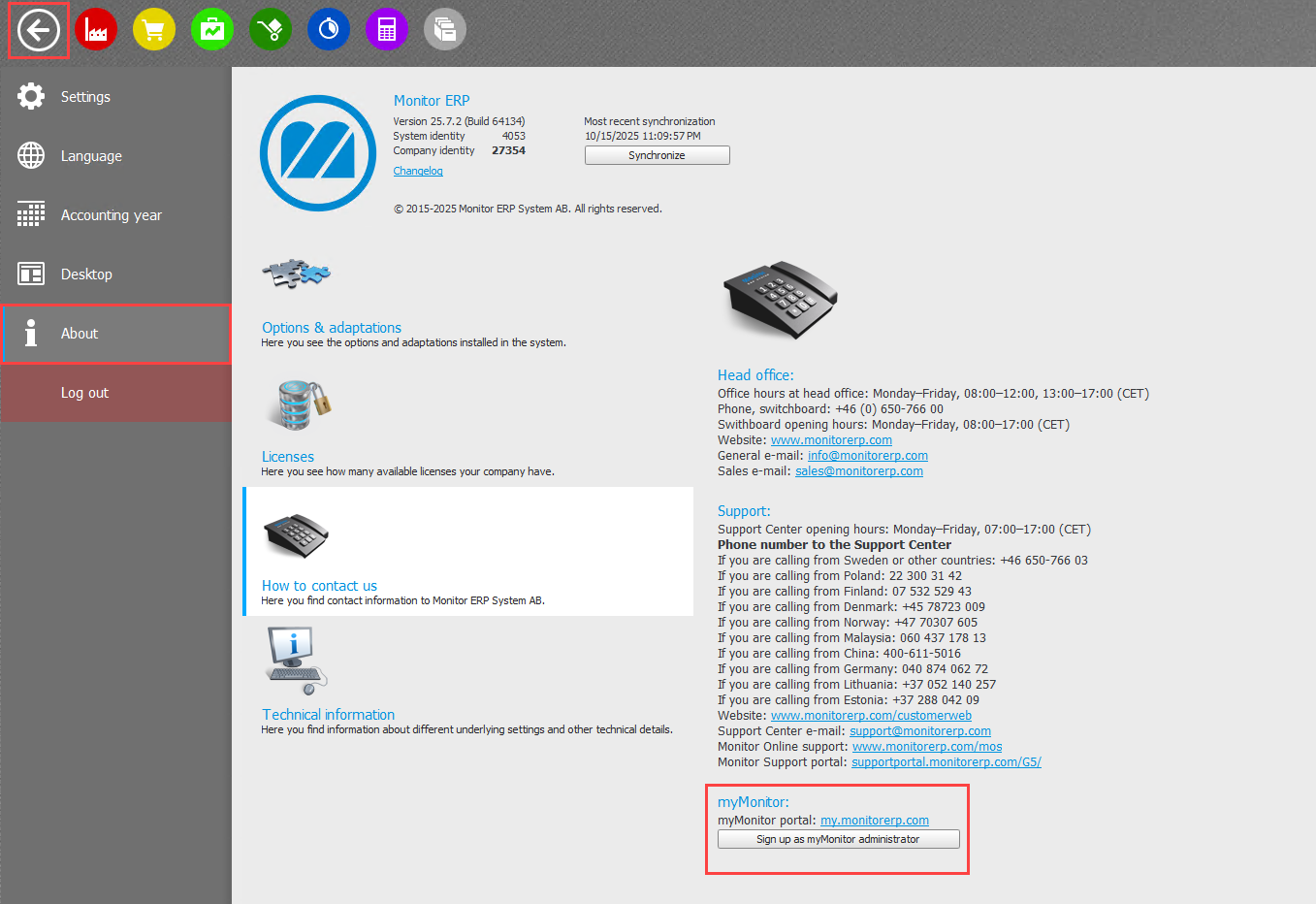Open Settings in the sidebar

85,97
